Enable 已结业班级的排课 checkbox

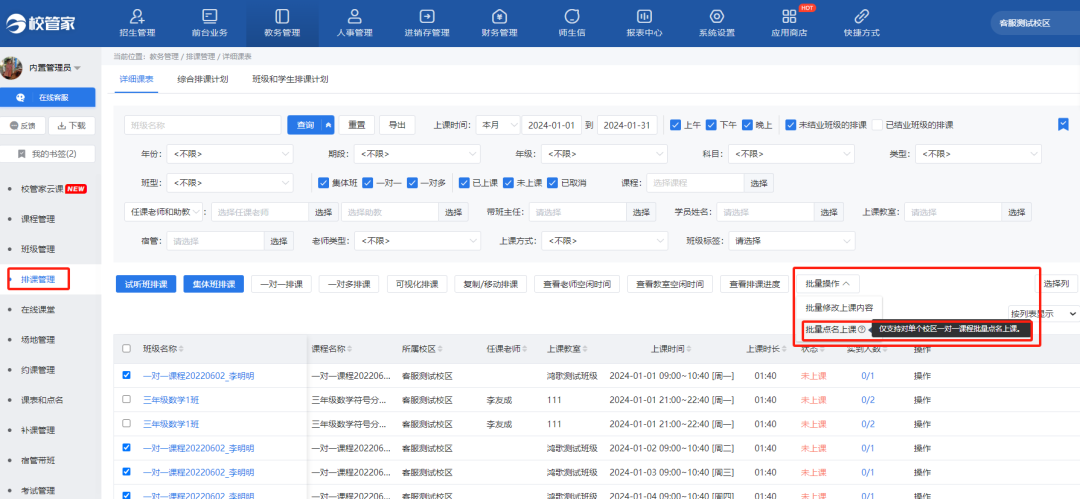pyautogui.click(x=878, y=125)
